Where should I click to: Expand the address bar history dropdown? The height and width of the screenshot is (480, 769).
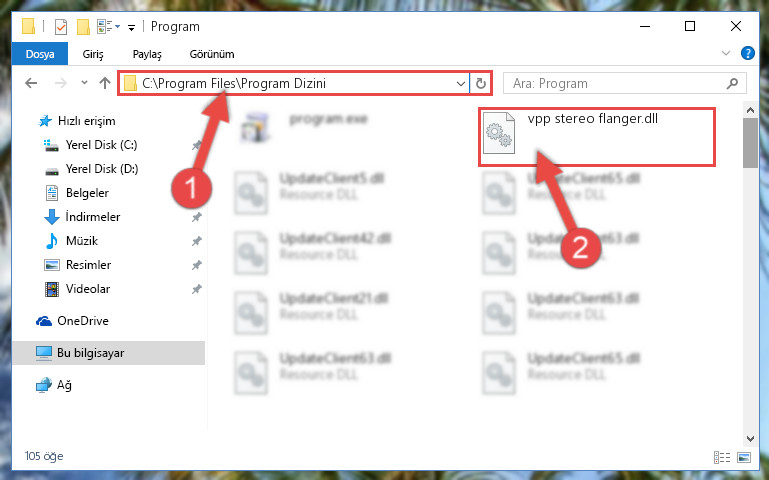click(x=461, y=84)
